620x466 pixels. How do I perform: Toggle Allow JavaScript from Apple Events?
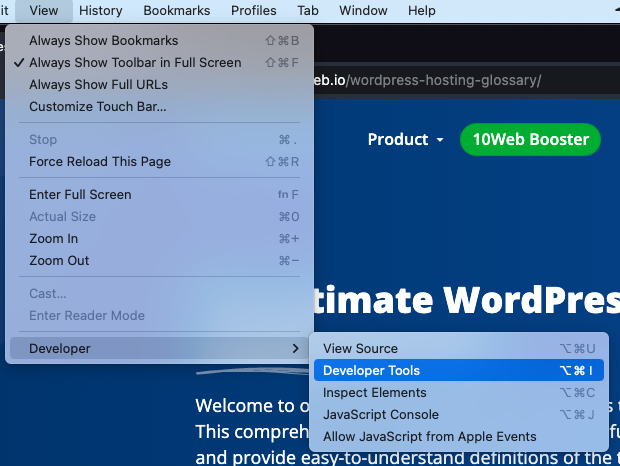(x=429, y=437)
